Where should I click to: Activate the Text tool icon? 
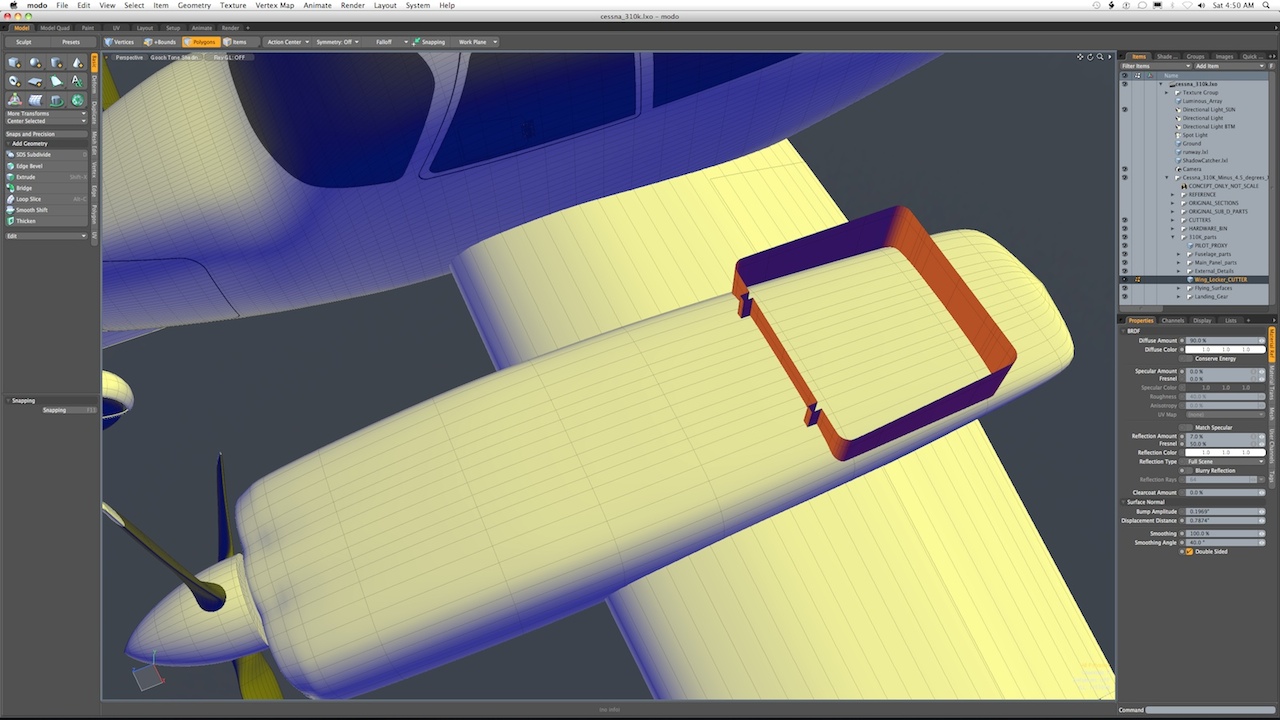pos(77,81)
